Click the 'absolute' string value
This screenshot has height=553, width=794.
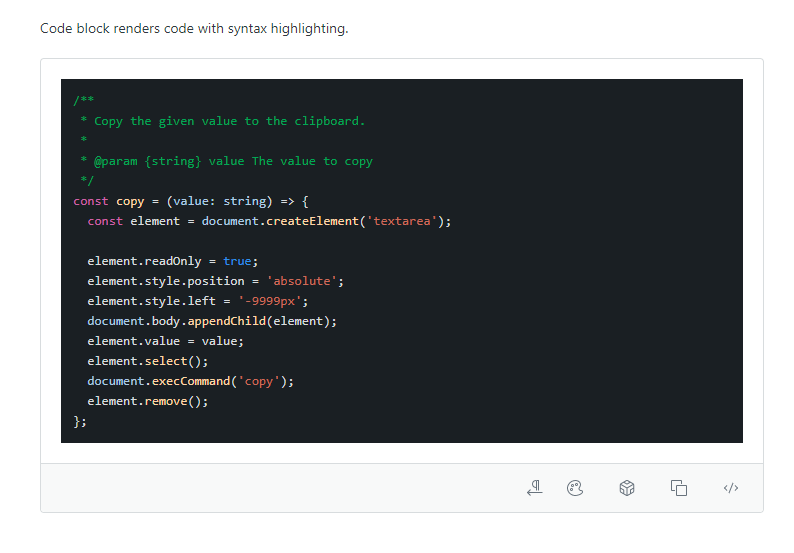304,281
